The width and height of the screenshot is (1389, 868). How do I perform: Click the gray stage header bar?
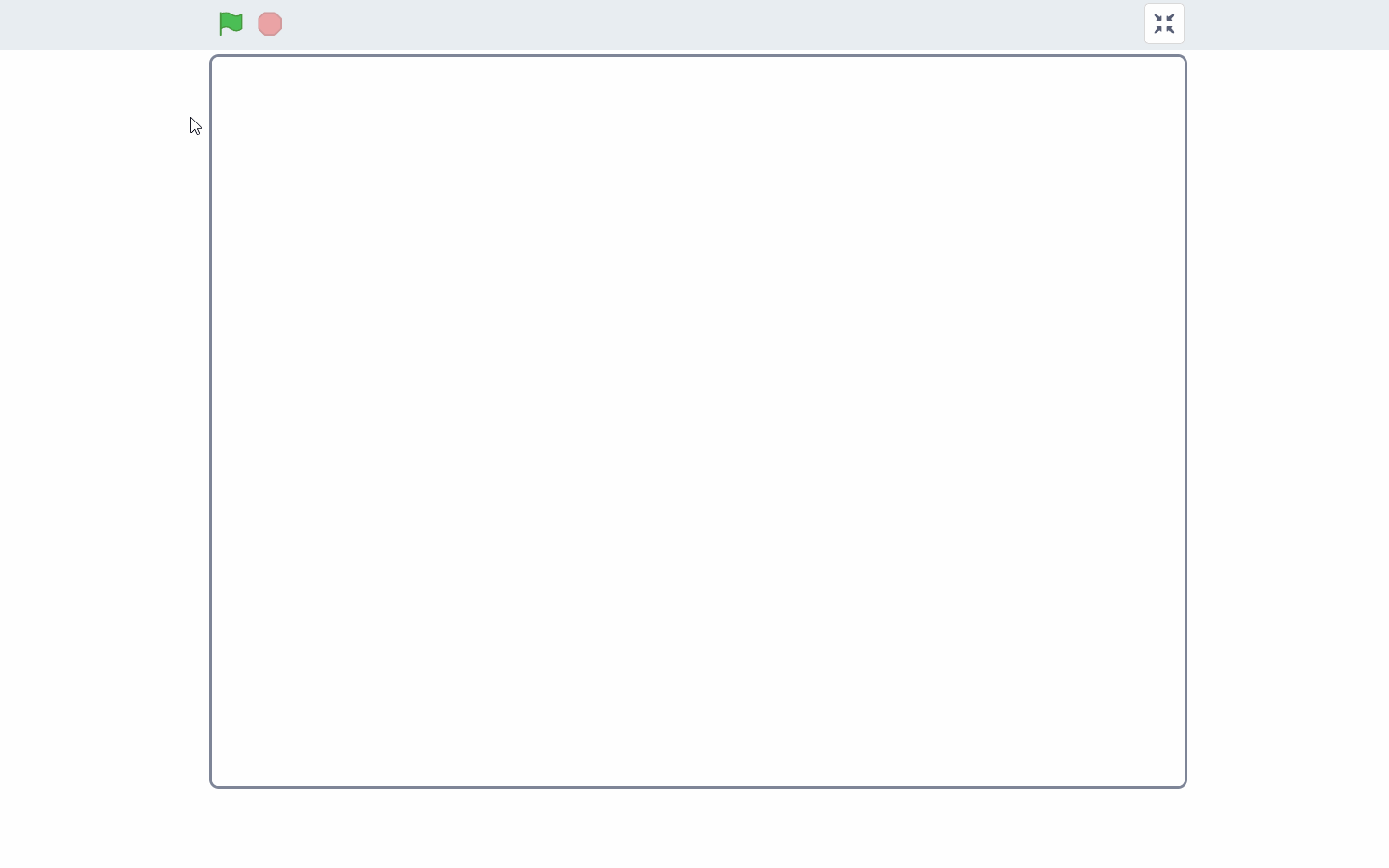694,24
